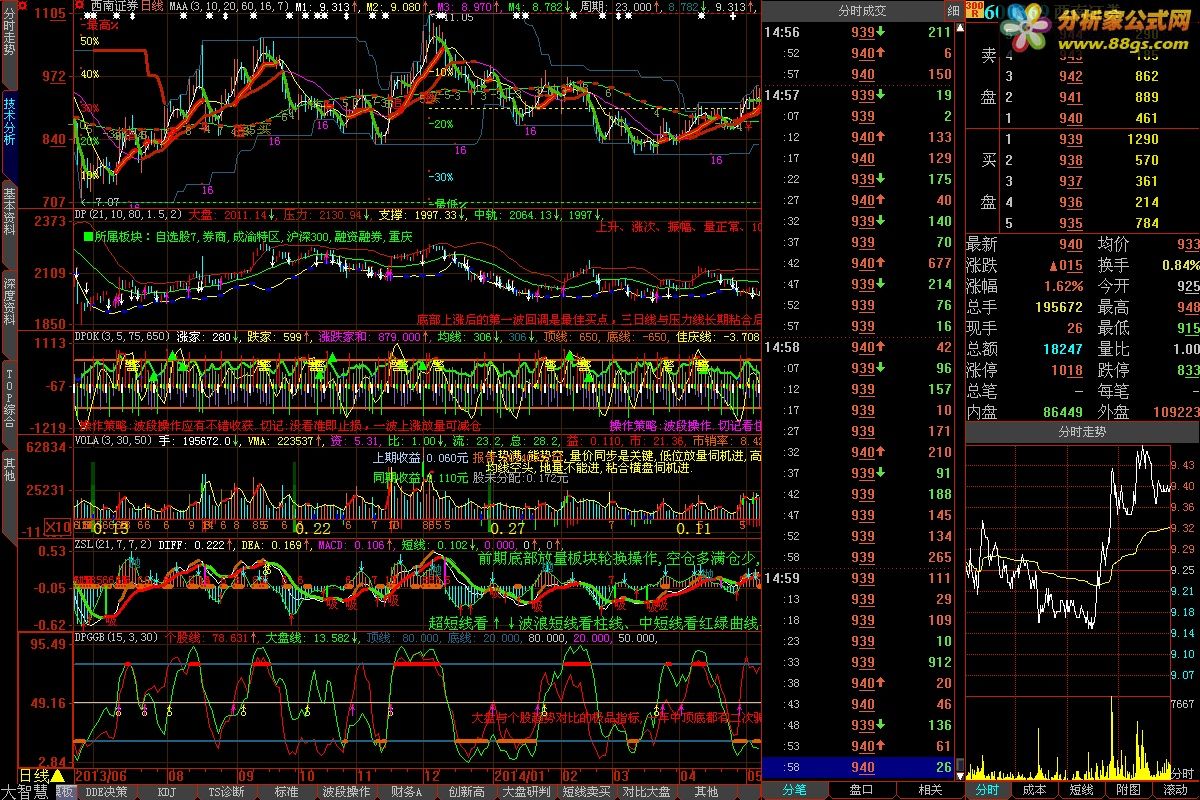The height and width of the screenshot is (800, 1200).
Task: Open the TS诊断 indicator tab
Action: [225, 791]
